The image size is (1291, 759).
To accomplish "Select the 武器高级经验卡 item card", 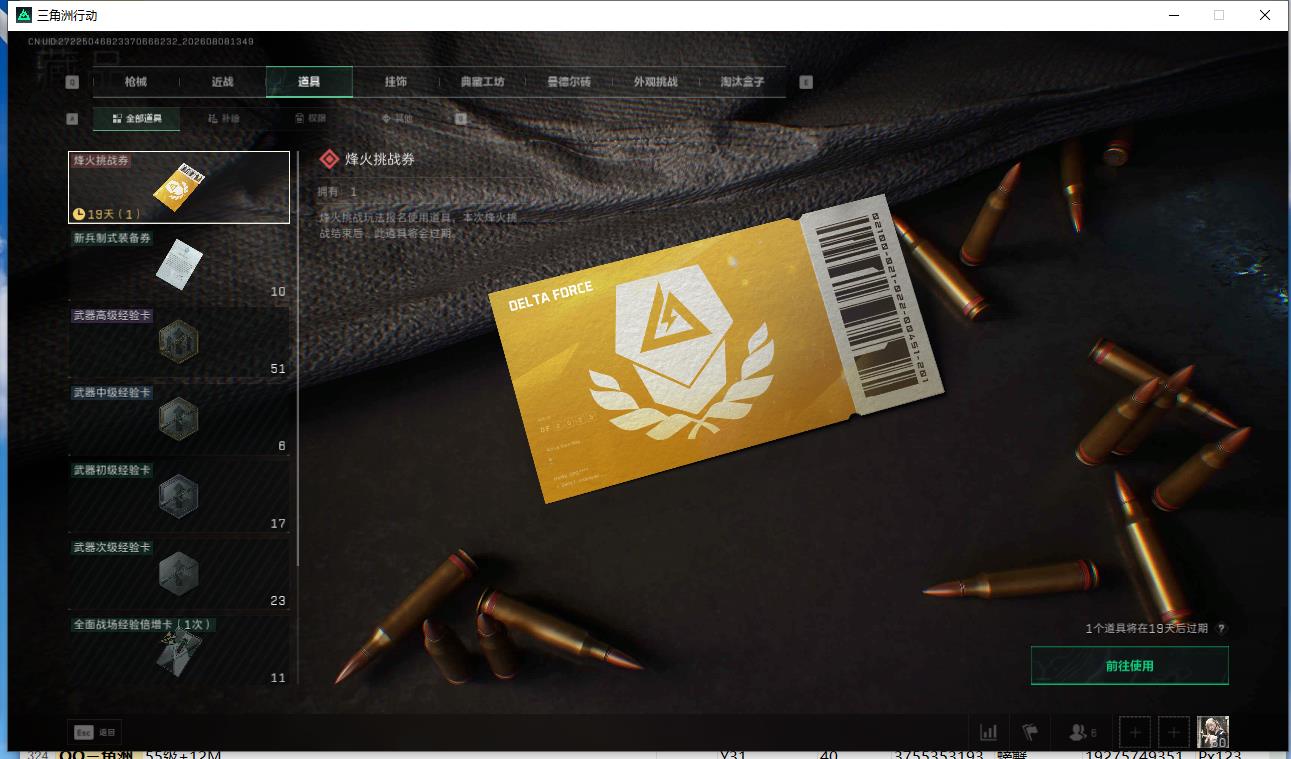I will (179, 342).
